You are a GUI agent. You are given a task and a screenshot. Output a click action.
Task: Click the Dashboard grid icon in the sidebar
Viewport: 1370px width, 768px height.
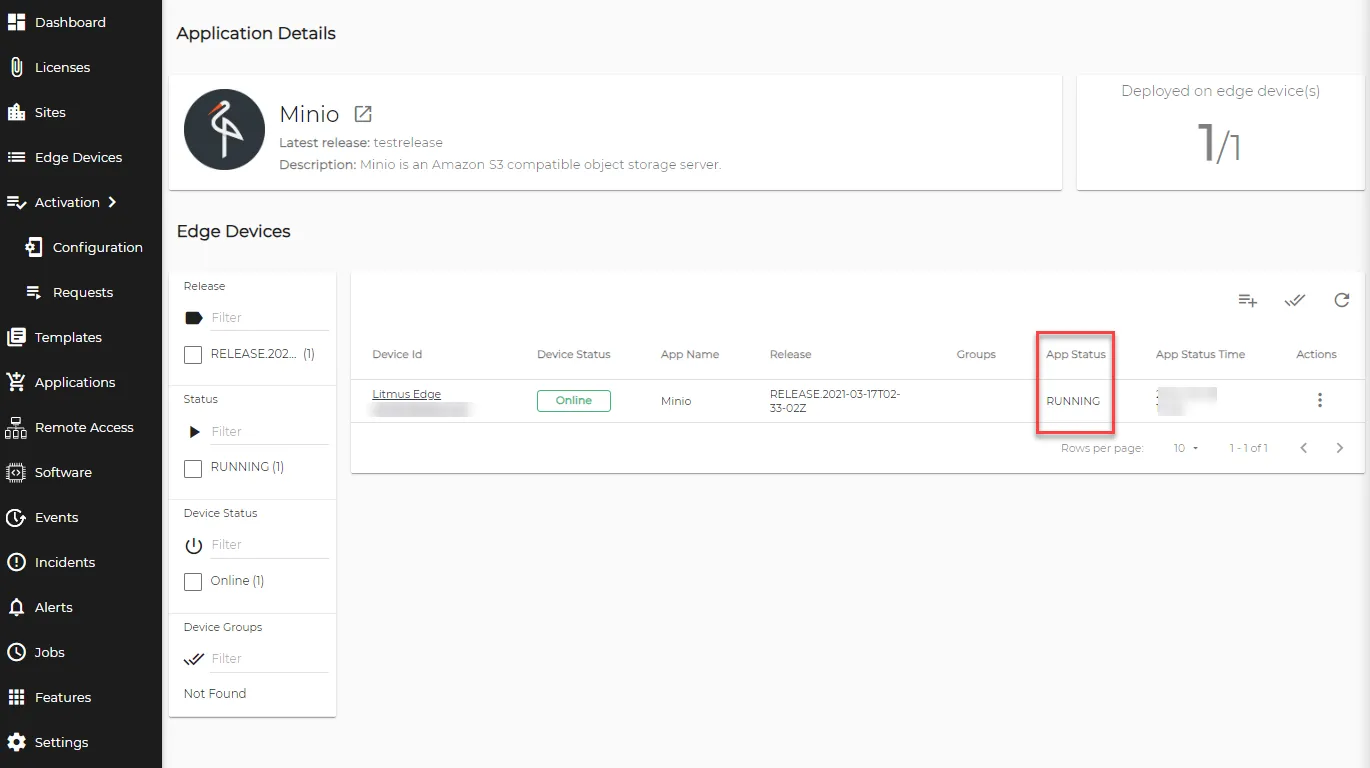tap(16, 22)
